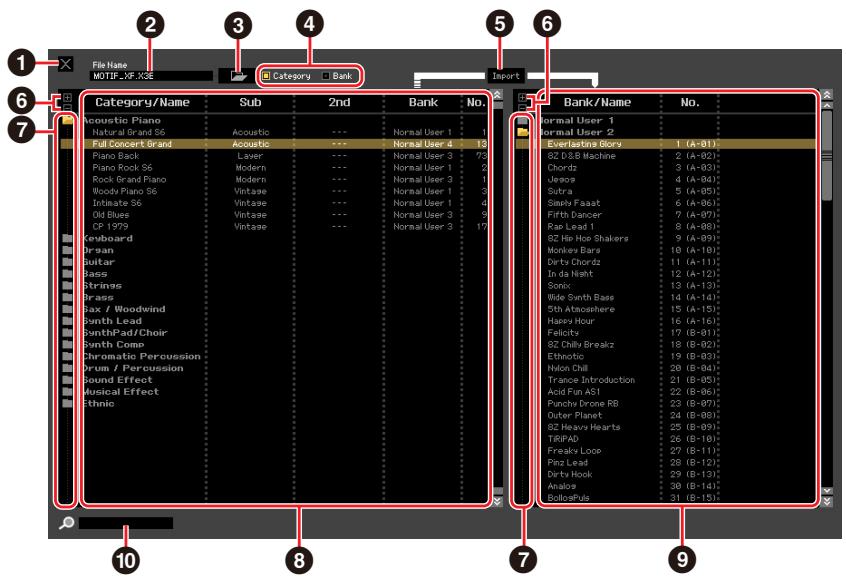Select the Freaky Loop slot
Viewport: 846px width, 579px height.
(574, 451)
